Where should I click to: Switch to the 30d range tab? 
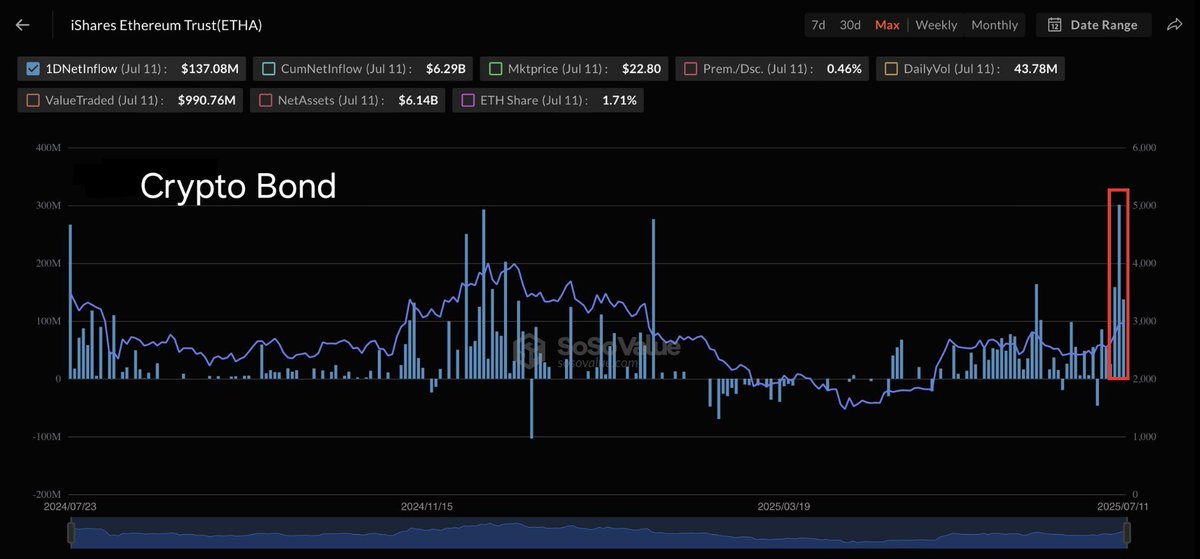(850, 25)
